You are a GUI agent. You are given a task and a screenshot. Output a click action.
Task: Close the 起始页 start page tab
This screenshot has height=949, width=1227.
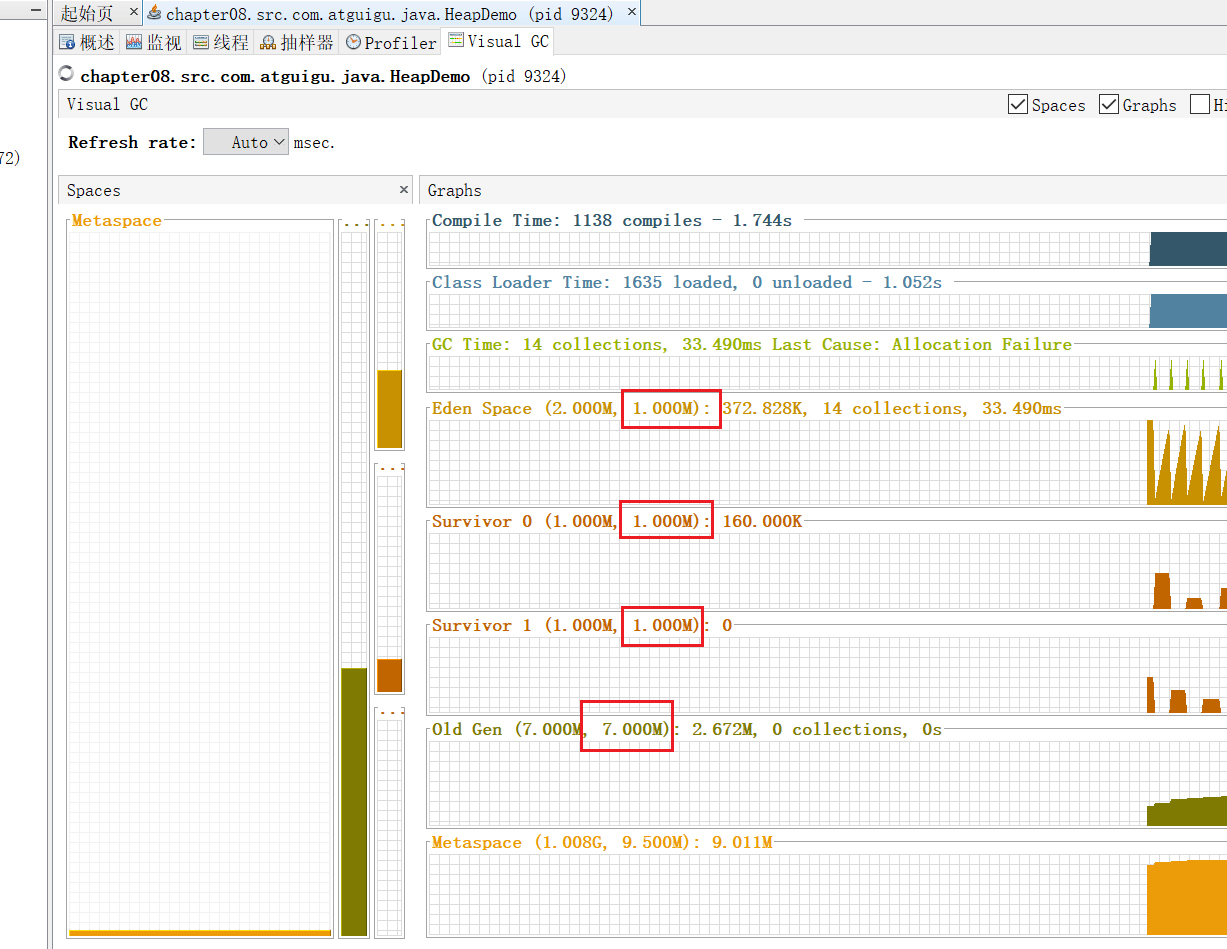(134, 13)
